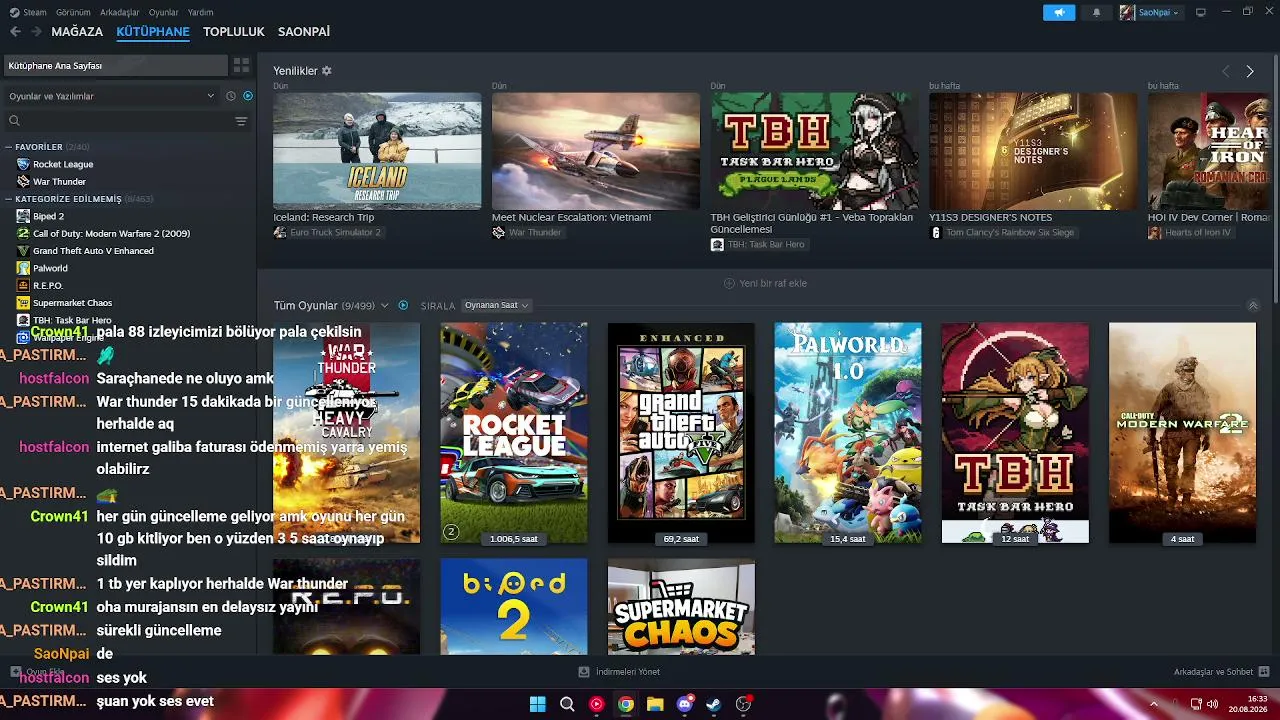
Task: Switch library to grid view icon
Action: coord(241,65)
